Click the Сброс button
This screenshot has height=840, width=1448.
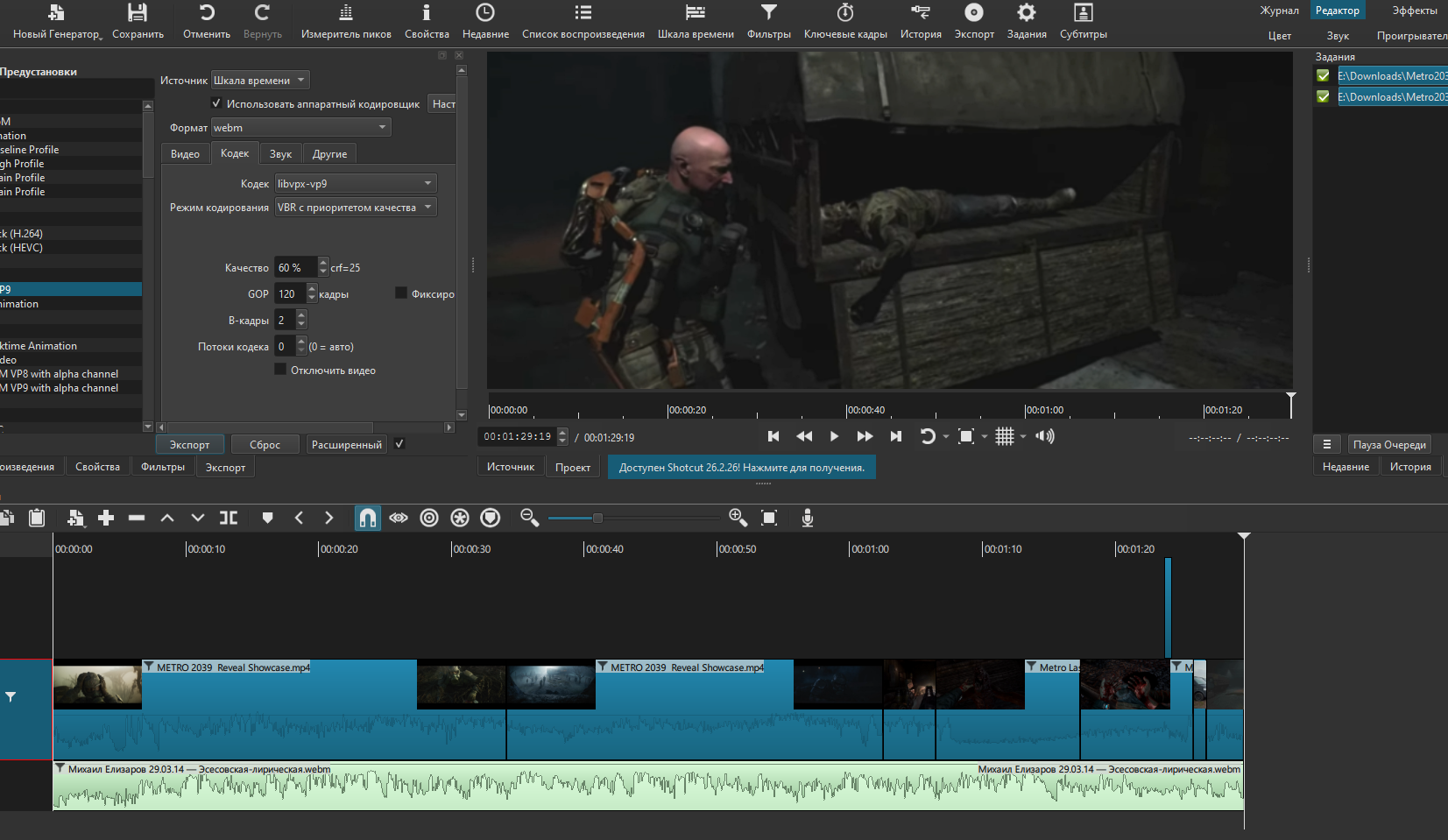265,445
